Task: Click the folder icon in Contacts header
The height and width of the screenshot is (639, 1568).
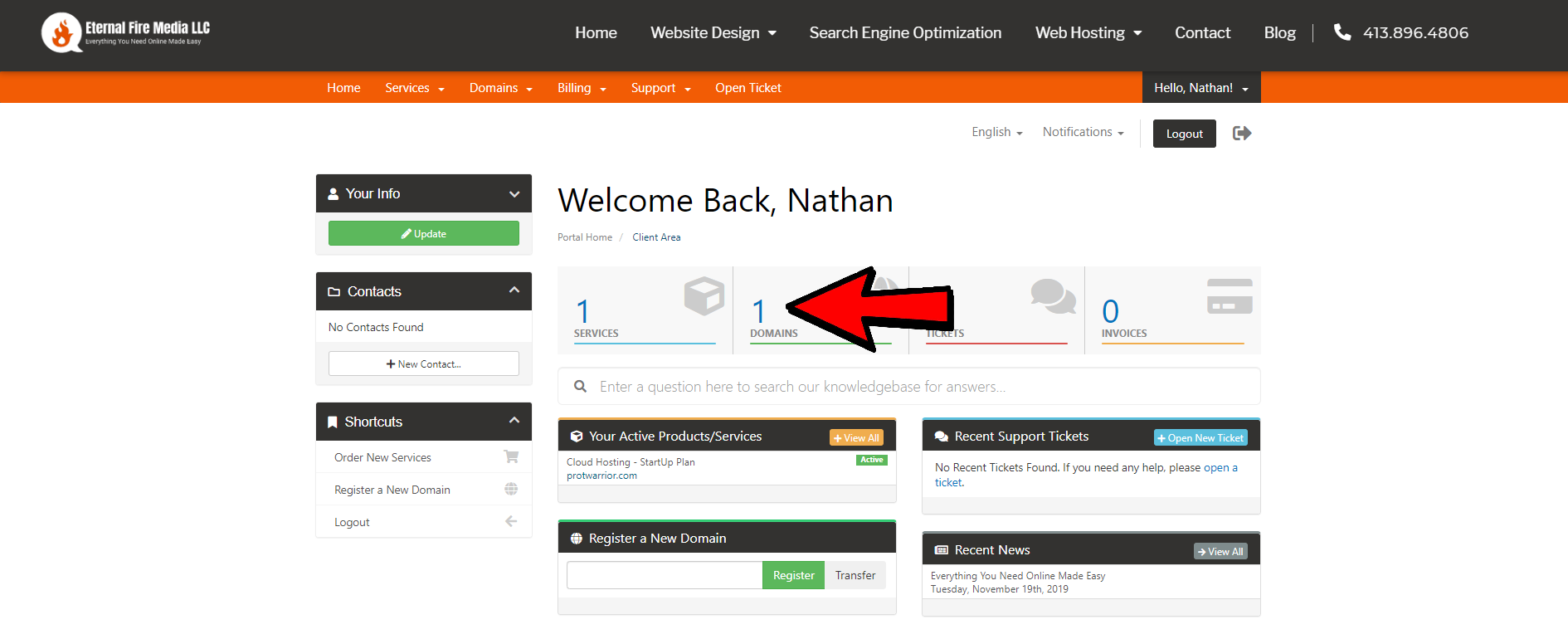Action: pos(334,292)
